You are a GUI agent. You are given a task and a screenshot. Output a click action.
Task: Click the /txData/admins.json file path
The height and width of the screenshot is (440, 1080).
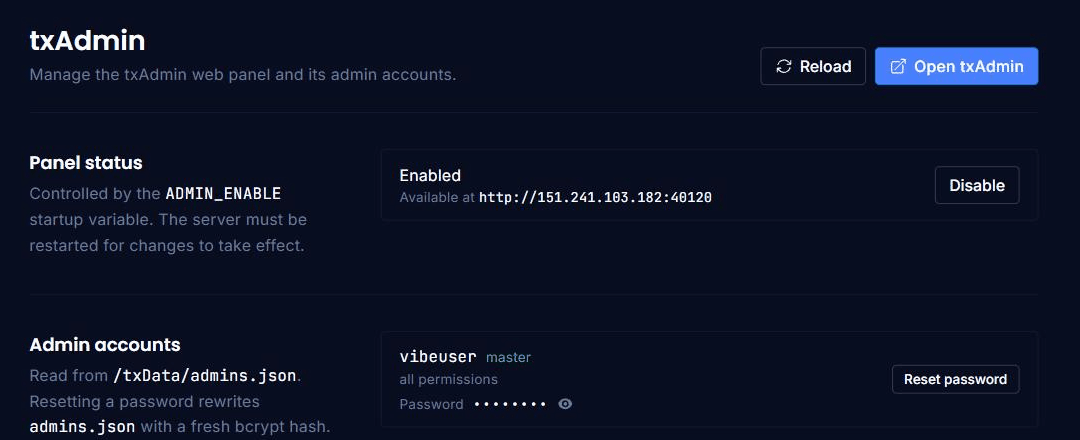click(x=205, y=376)
